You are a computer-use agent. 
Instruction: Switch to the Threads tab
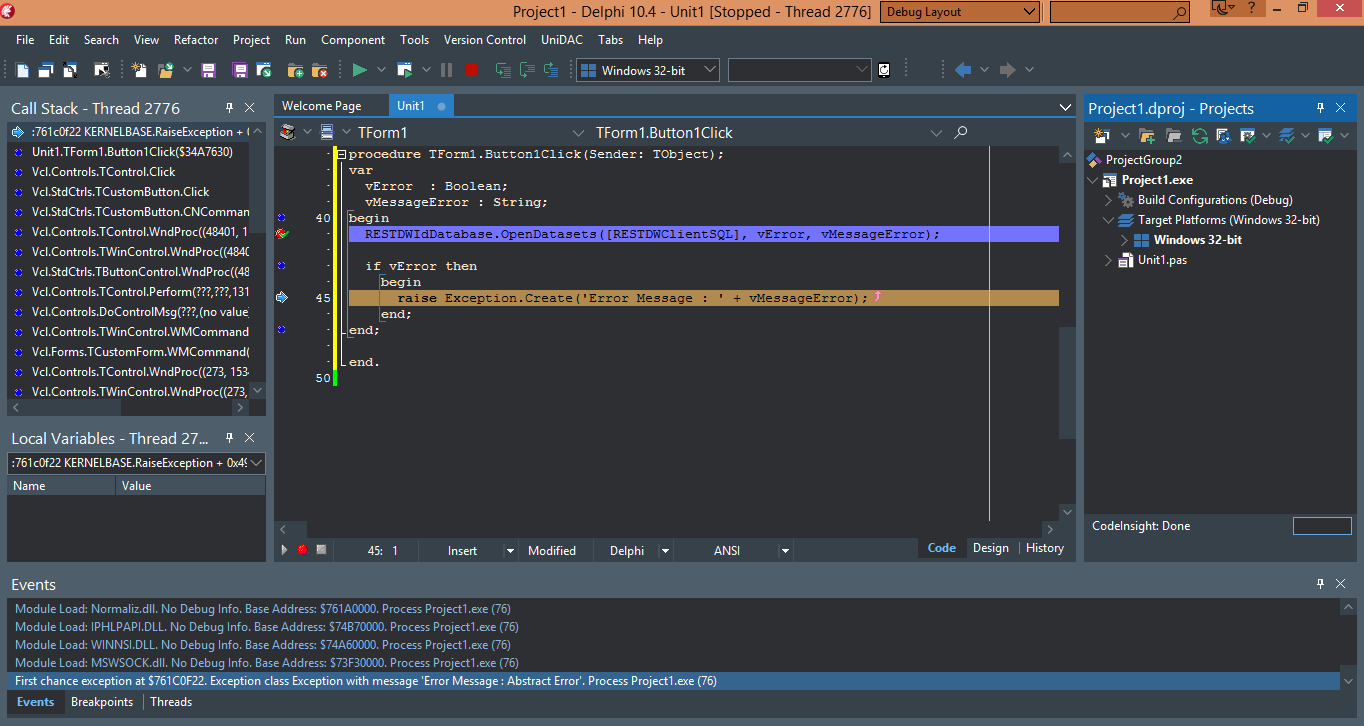[171, 702]
